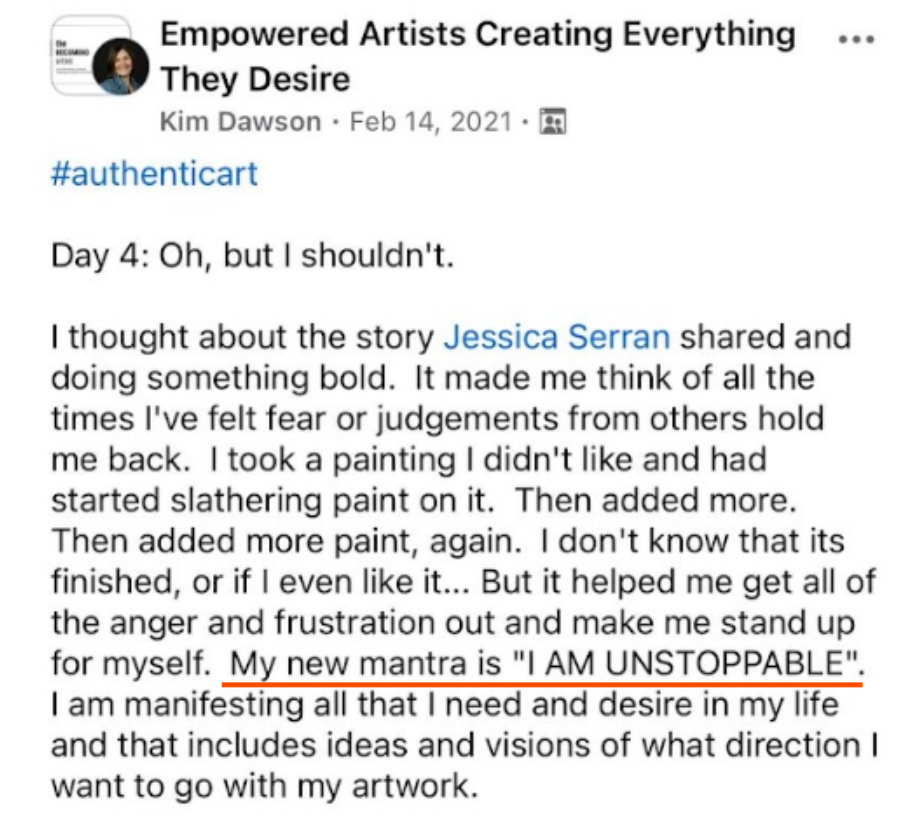Click the "want to go with my artwork." line
Image resolution: width=918 pixels, height=828 pixels.
click(x=265, y=786)
